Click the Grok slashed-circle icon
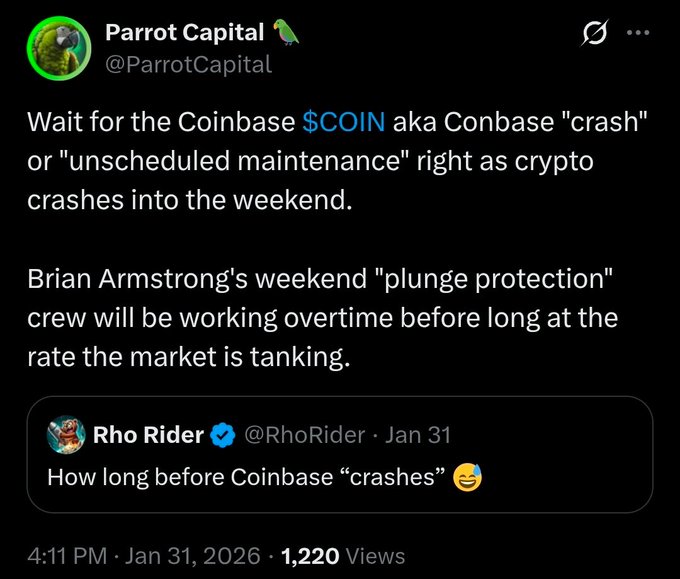Viewport: 680px width, 579px height. pos(593,36)
